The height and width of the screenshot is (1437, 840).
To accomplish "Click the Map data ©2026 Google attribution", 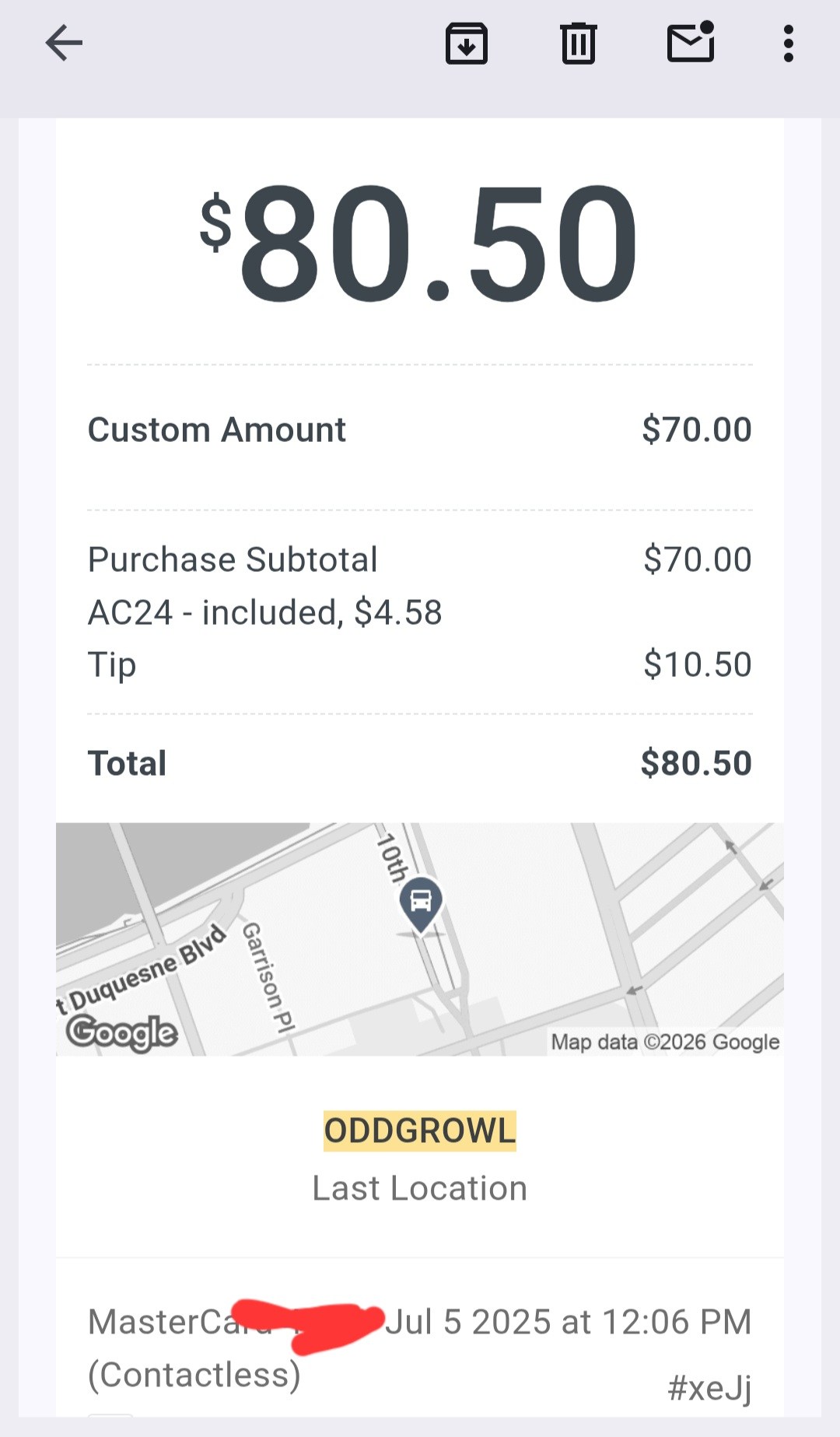I will [665, 1042].
